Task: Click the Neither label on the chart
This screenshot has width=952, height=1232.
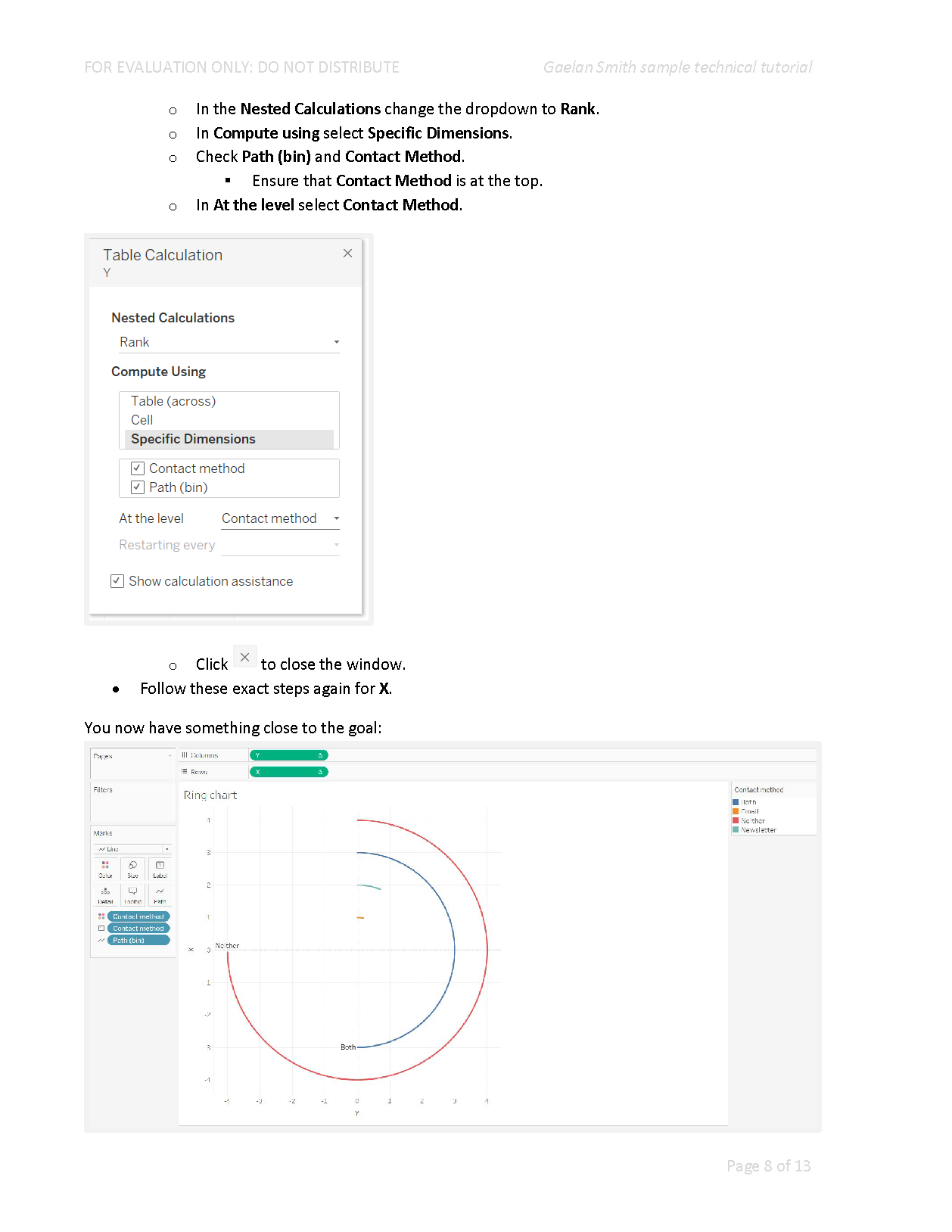Action: [x=227, y=946]
